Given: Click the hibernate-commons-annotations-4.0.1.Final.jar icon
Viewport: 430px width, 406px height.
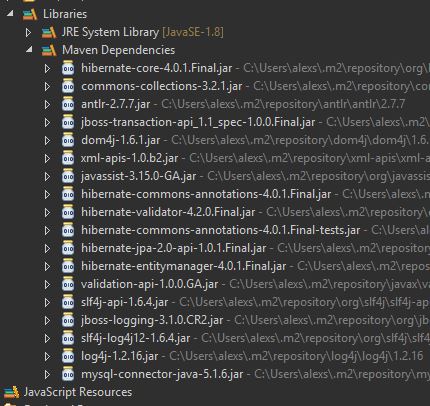Looking at the screenshot, I should pos(68,194).
